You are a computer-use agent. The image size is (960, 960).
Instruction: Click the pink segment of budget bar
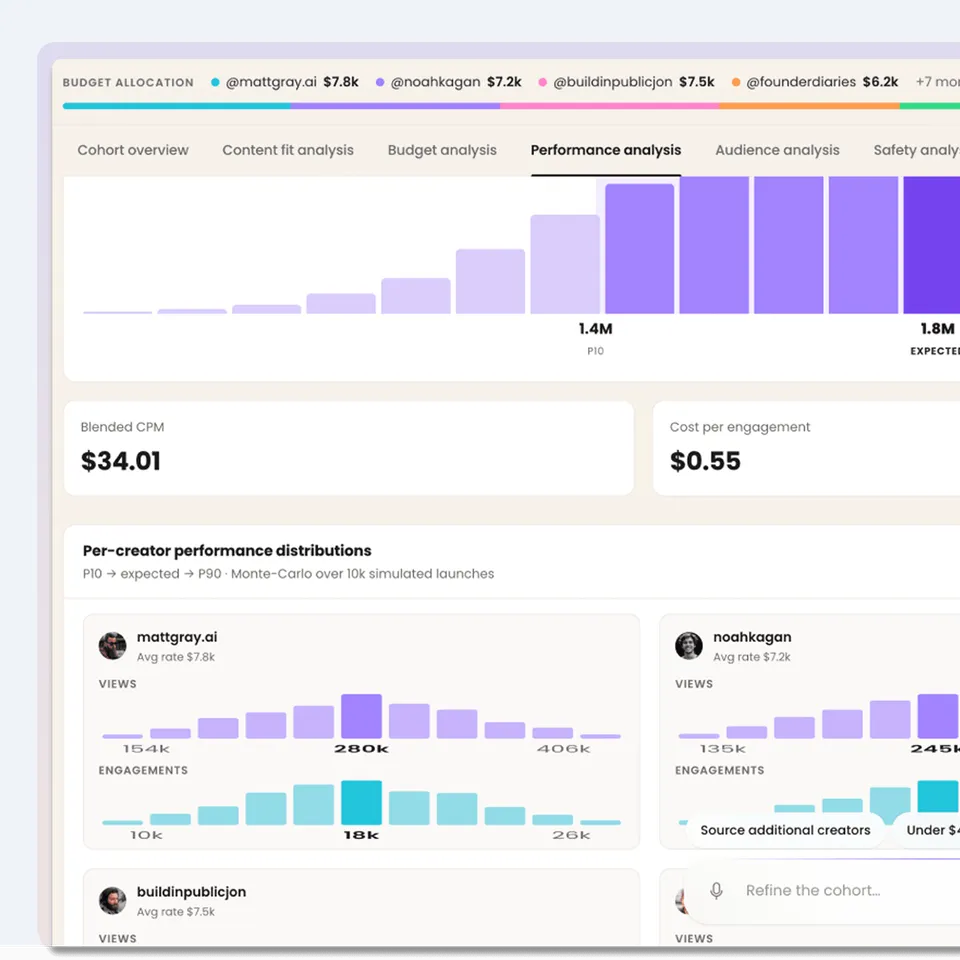[609, 106]
